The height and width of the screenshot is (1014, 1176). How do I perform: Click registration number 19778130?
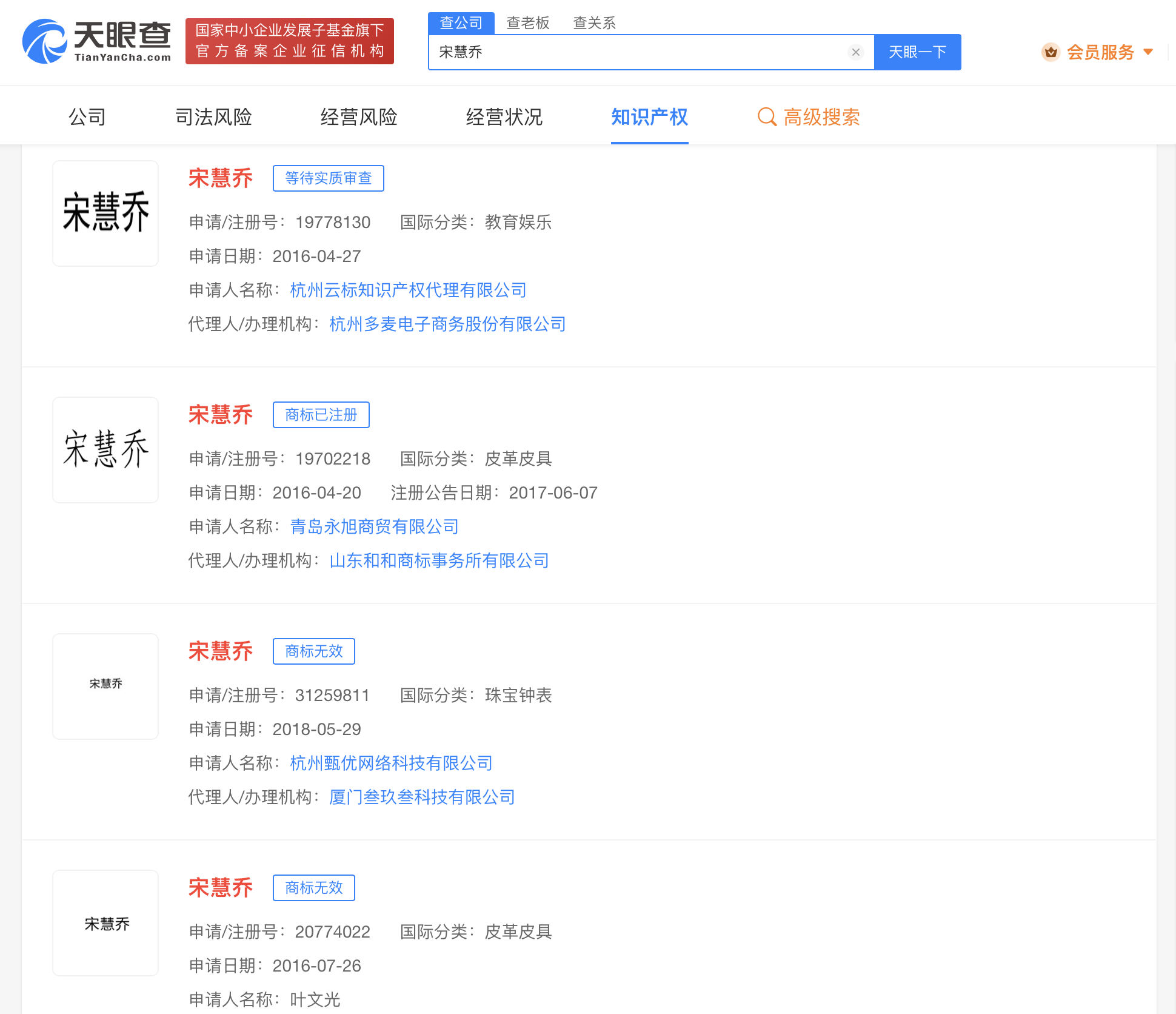coord(333,222)
